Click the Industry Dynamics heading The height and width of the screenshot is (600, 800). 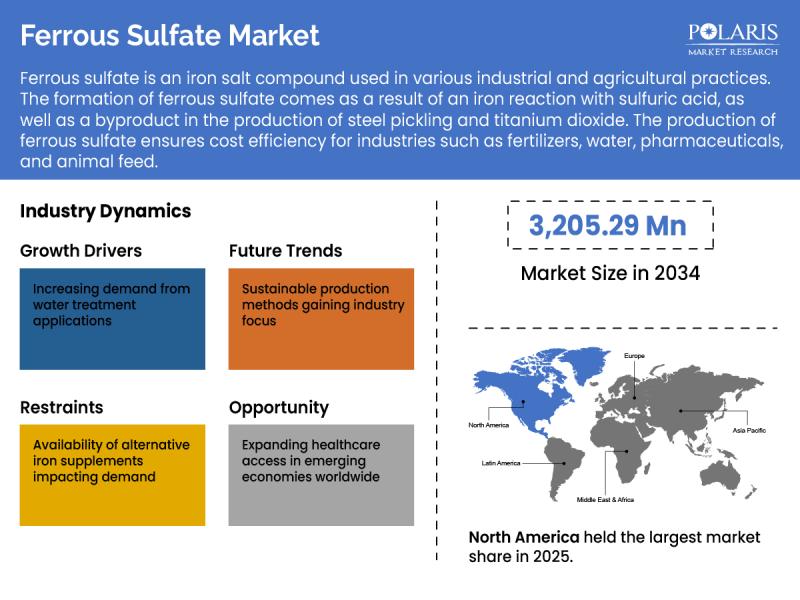[x=105, y=211]
